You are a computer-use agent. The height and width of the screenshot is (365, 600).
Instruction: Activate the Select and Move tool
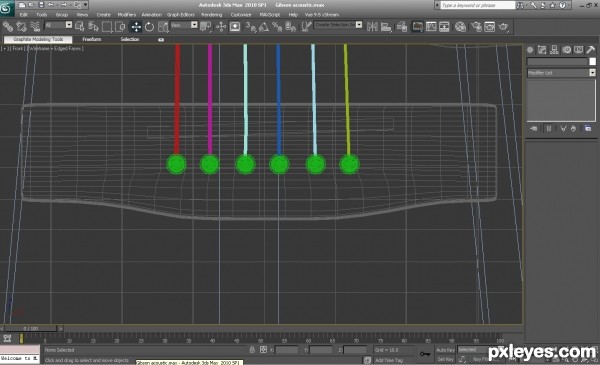pyautogui.click(x=136, y=27)
